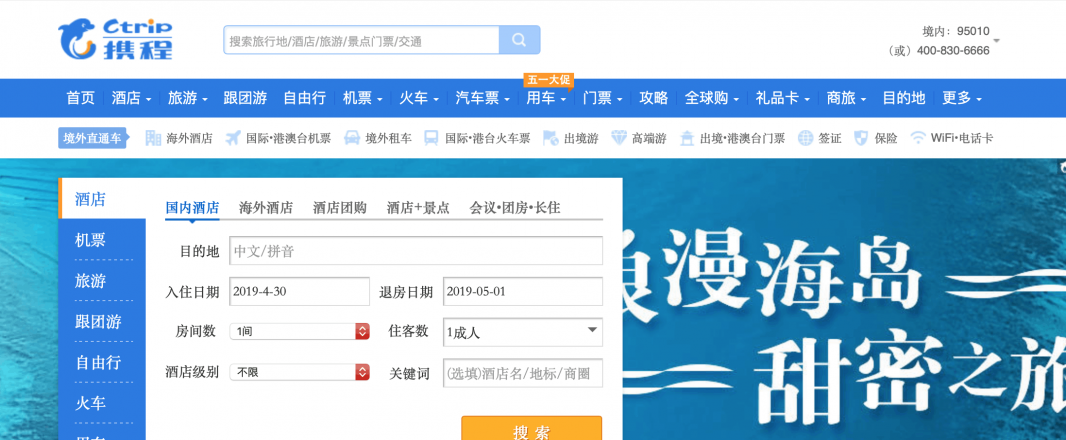Switch to the 海外酒店 tab
The height and width of the screenshot is (440, 1066).
pyautogui.click(x=266, y=208)
